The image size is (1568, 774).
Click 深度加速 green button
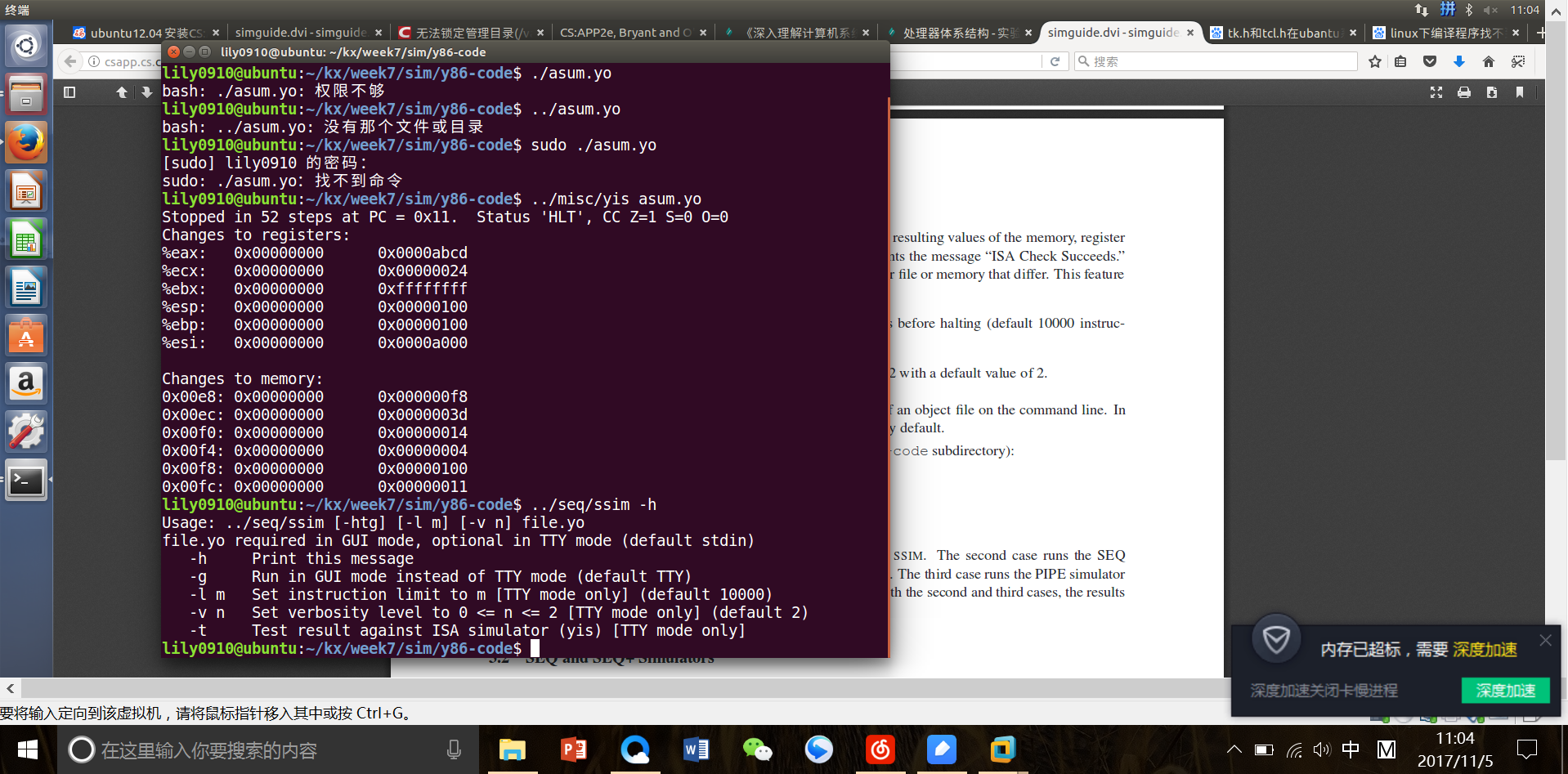[1505, 691]
